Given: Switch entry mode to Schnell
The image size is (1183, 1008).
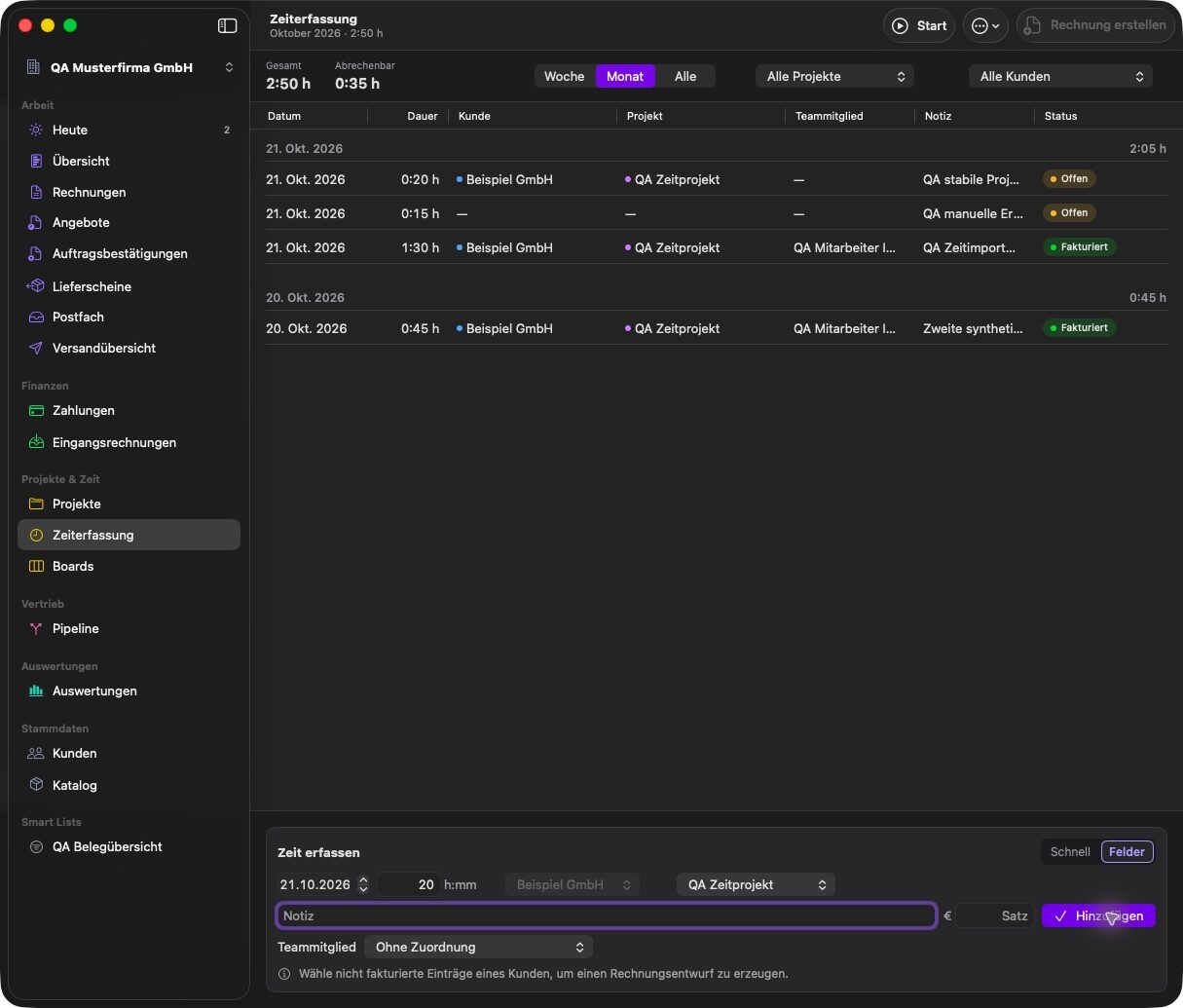Looking at the screenshot, I should tap(1070, 852).
